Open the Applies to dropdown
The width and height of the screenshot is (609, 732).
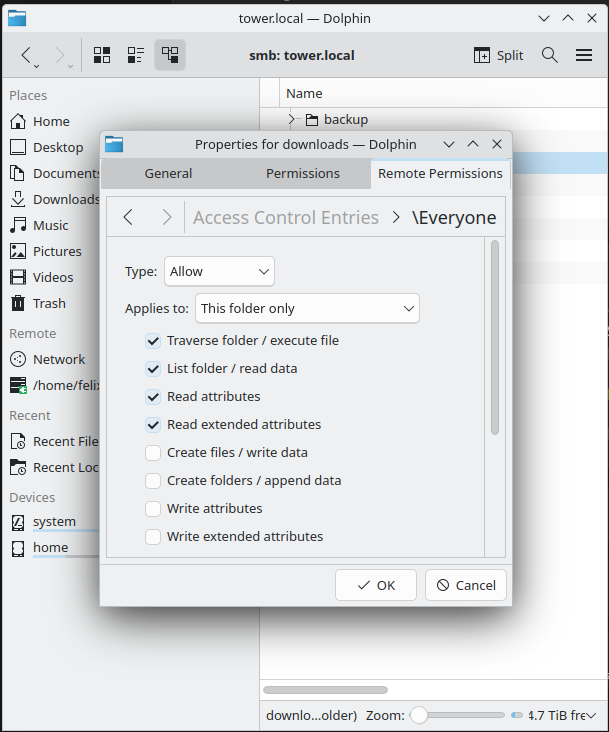click(x=307, y=308)
